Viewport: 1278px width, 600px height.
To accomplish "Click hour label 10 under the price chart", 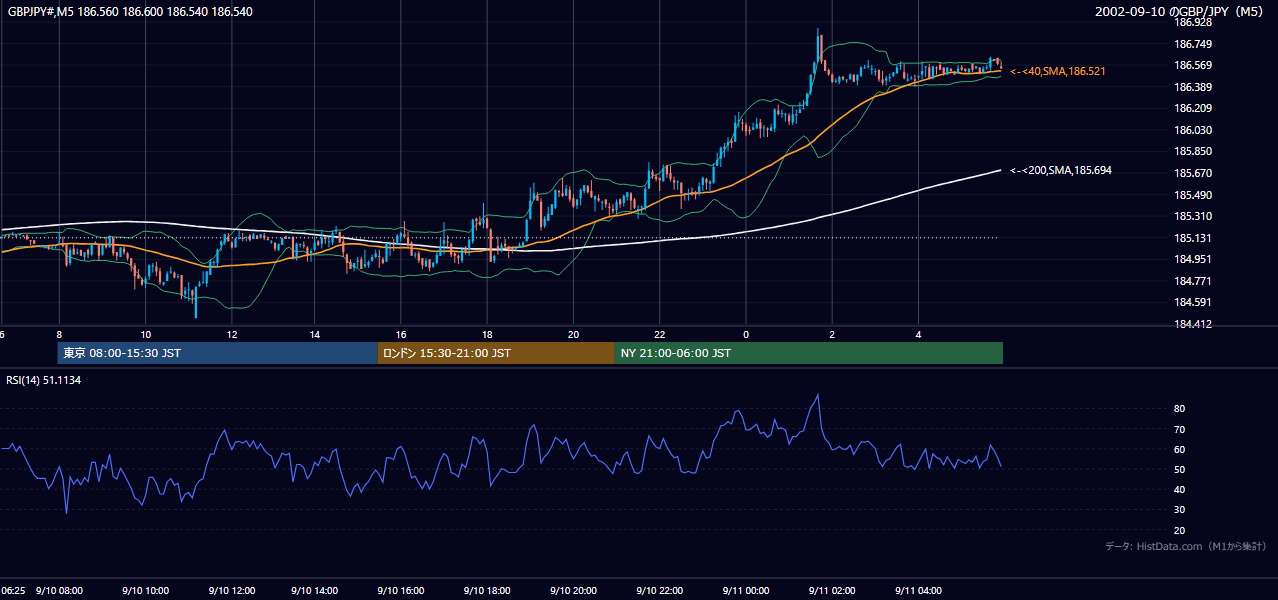I will [x=146, y=335].
